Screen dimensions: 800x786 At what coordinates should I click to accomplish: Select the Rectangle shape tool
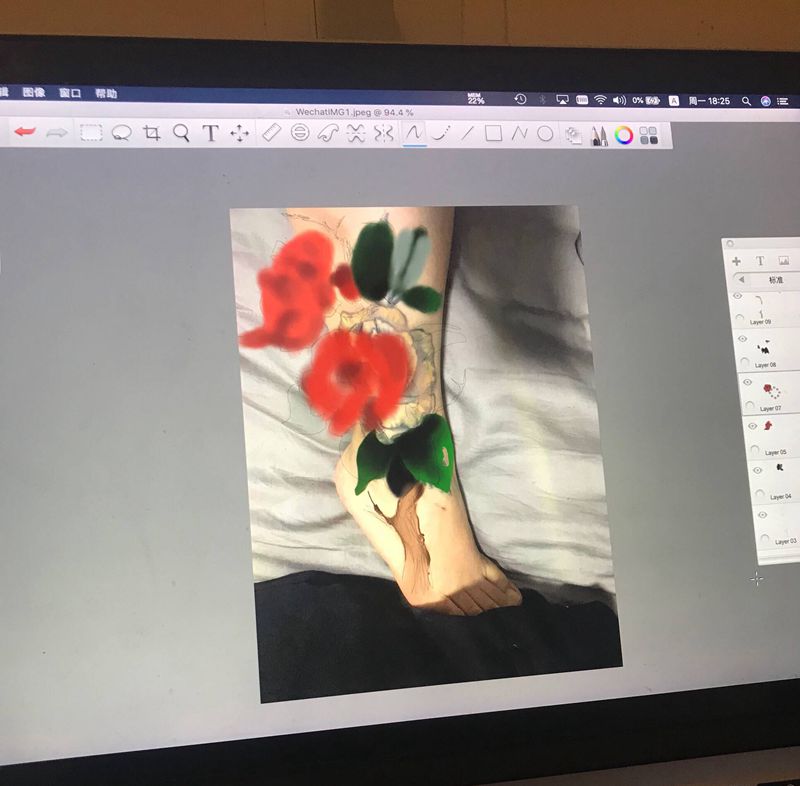pyautogui.click(x=493, y=133)
